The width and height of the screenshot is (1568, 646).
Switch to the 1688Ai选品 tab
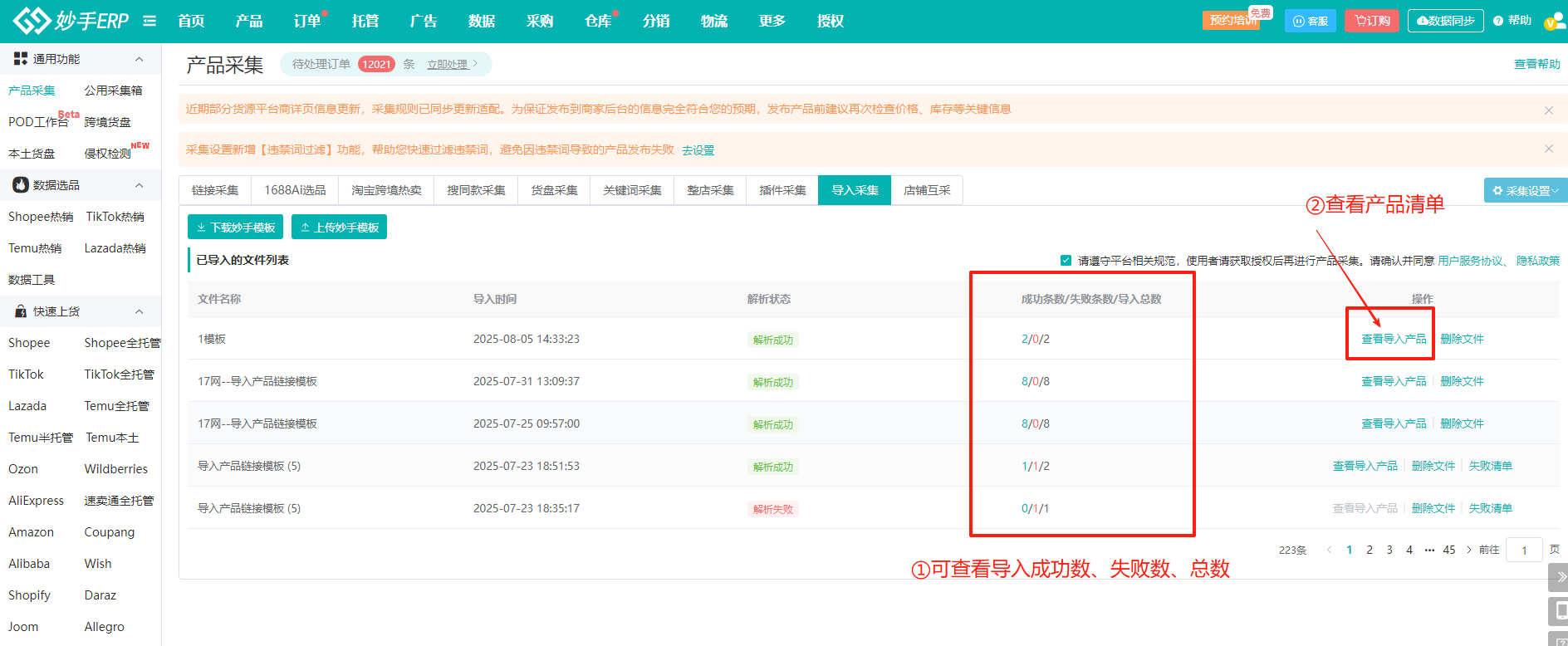pos(295,190)
